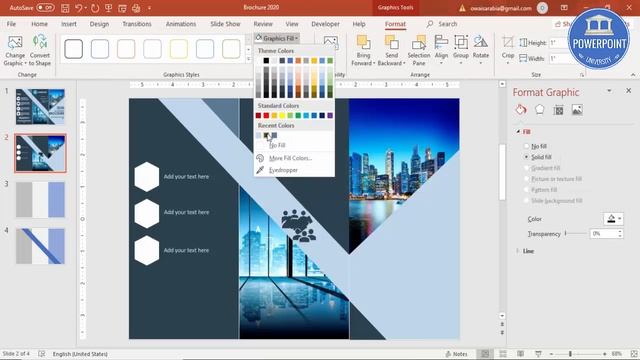Image resolution: width=640 pixels, height=360 pixels.
Task: Click the Notes icon in status bar
Action: point(456,354)
